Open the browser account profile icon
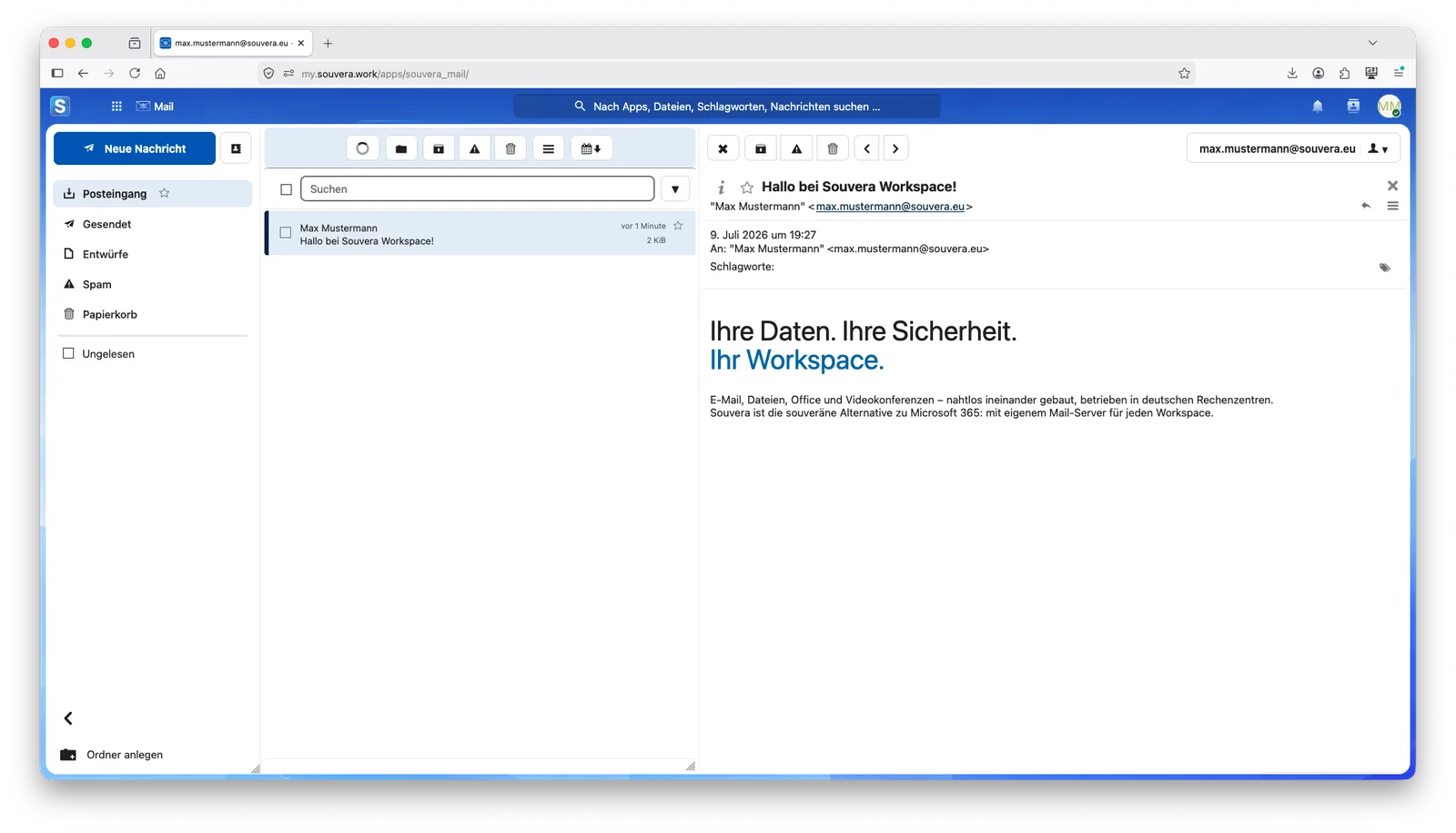 click(1318, 73)
